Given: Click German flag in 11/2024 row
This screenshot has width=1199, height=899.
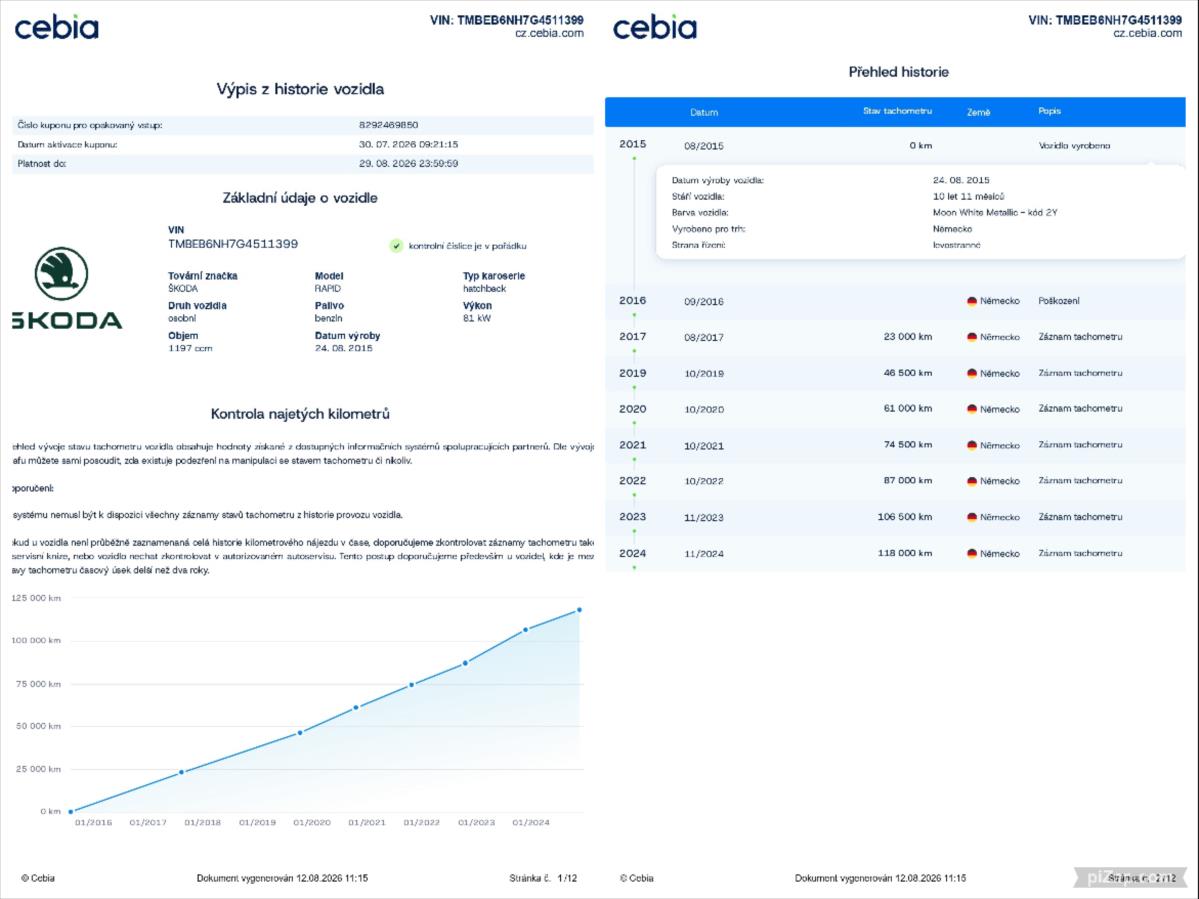Looking at the screenshot, I should tap(972, 553).
